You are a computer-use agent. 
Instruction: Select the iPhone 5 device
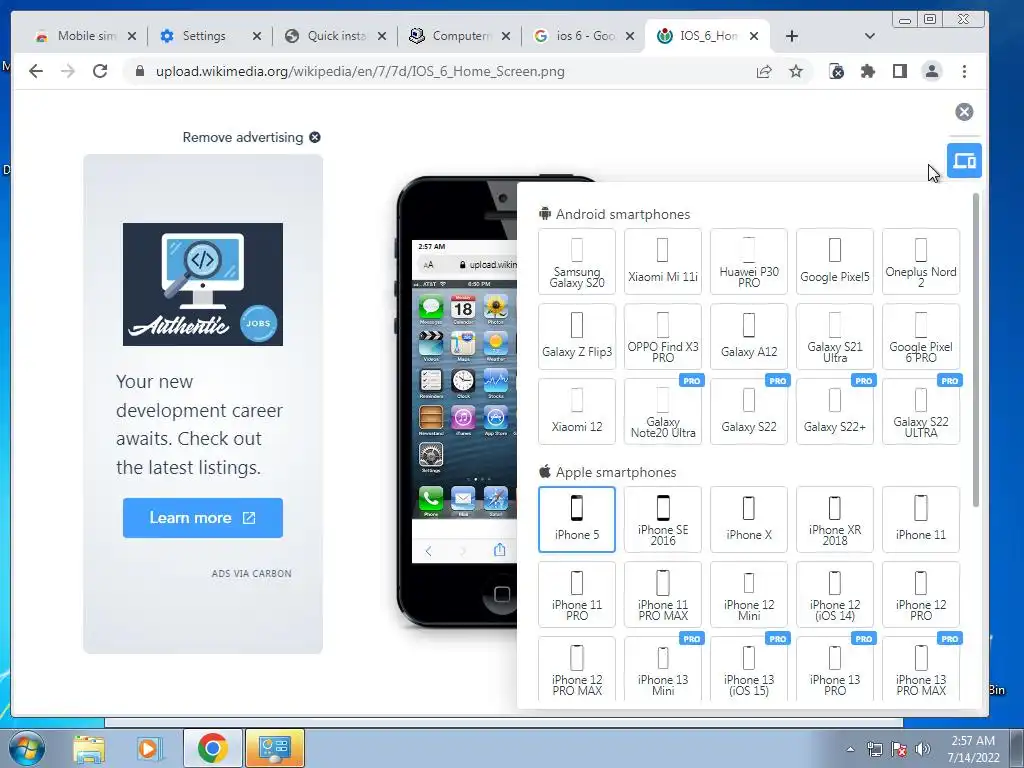click(x=577, y=520)
